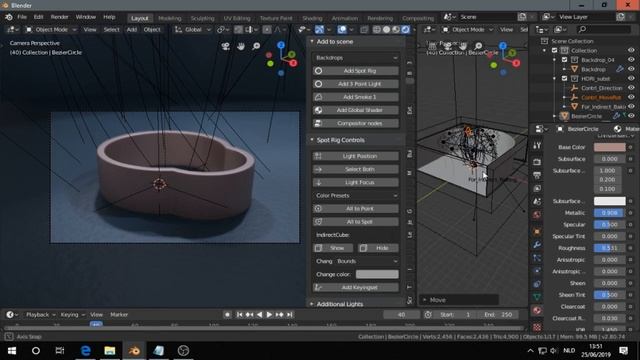Open the View Layer properties tab
Image resolution: width=640 pixels, height=360 pixels.
tap(537, 188)
